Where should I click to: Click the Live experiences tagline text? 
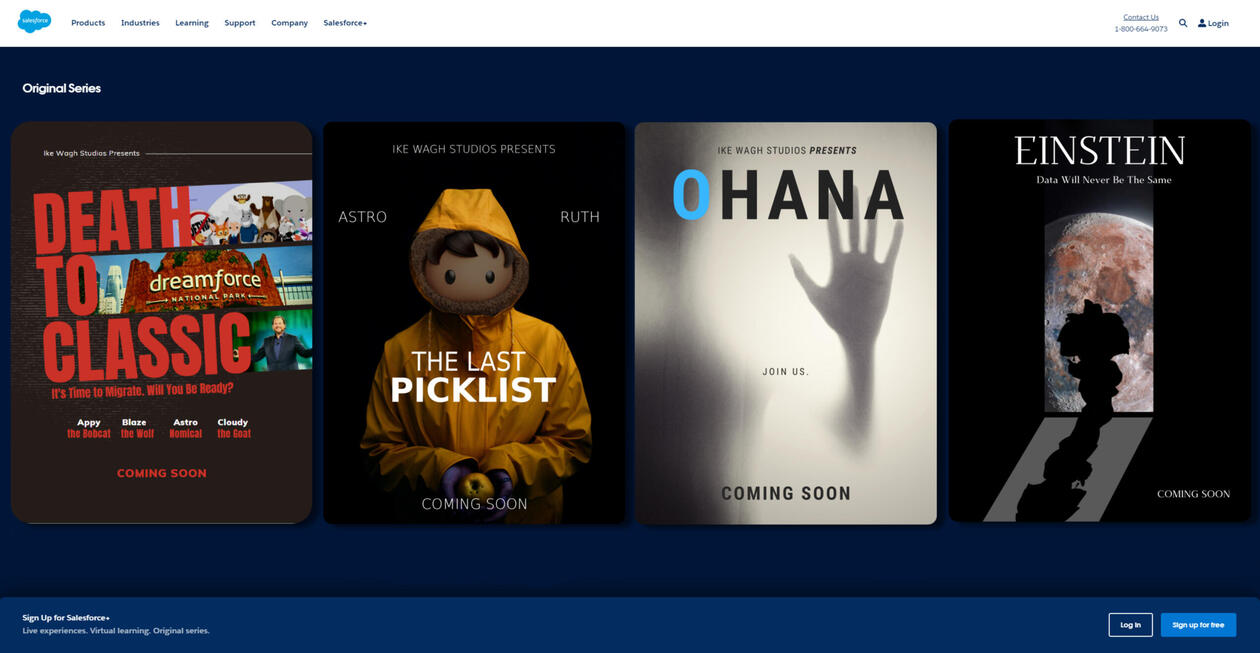point(116,631)
